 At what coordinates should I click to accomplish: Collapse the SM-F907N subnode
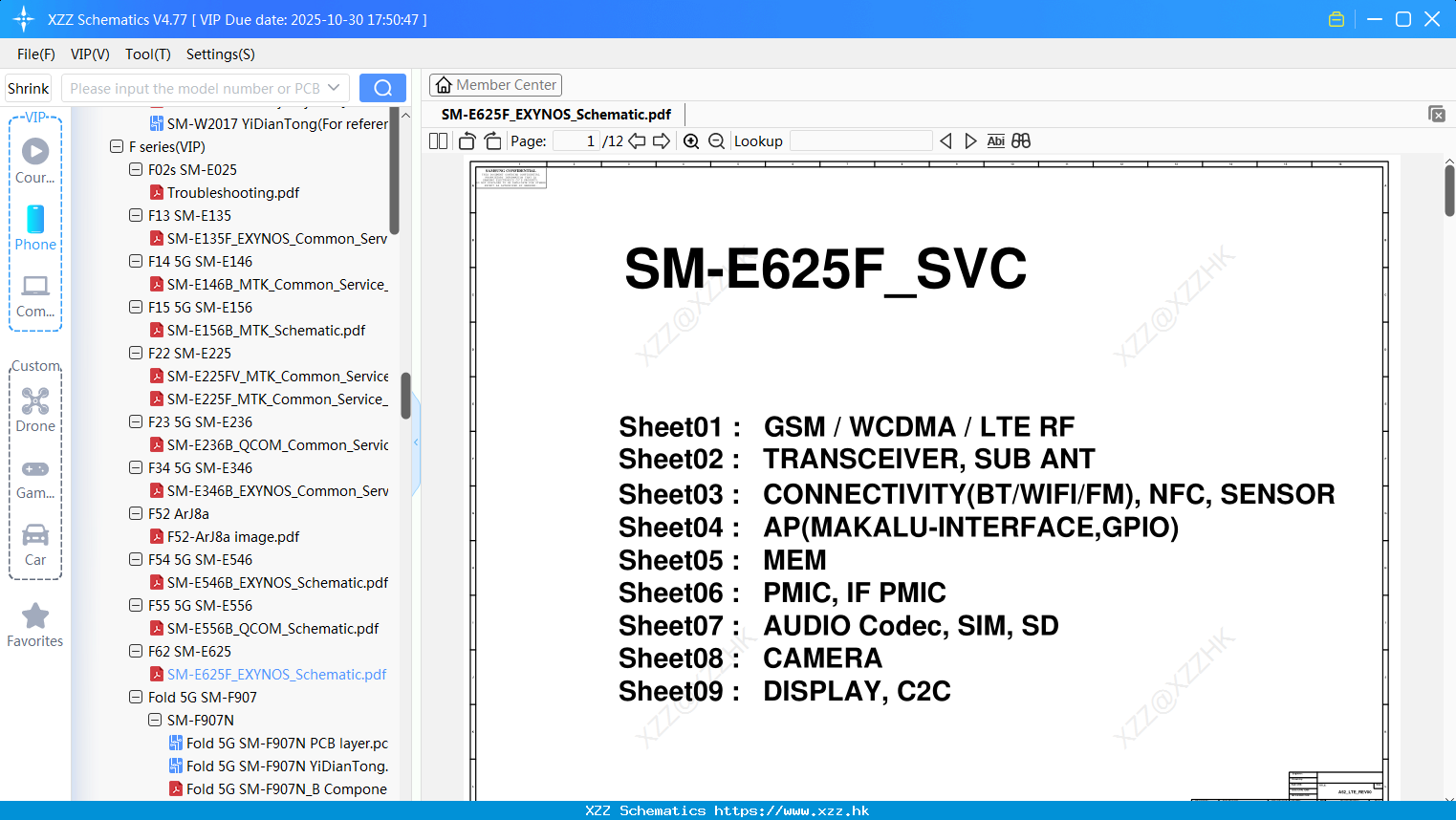point(155,721)
